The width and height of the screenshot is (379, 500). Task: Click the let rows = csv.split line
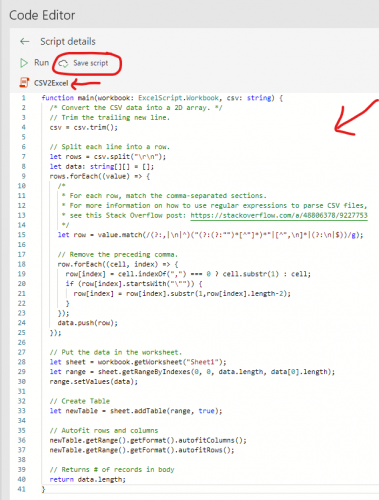pos(108,157)
